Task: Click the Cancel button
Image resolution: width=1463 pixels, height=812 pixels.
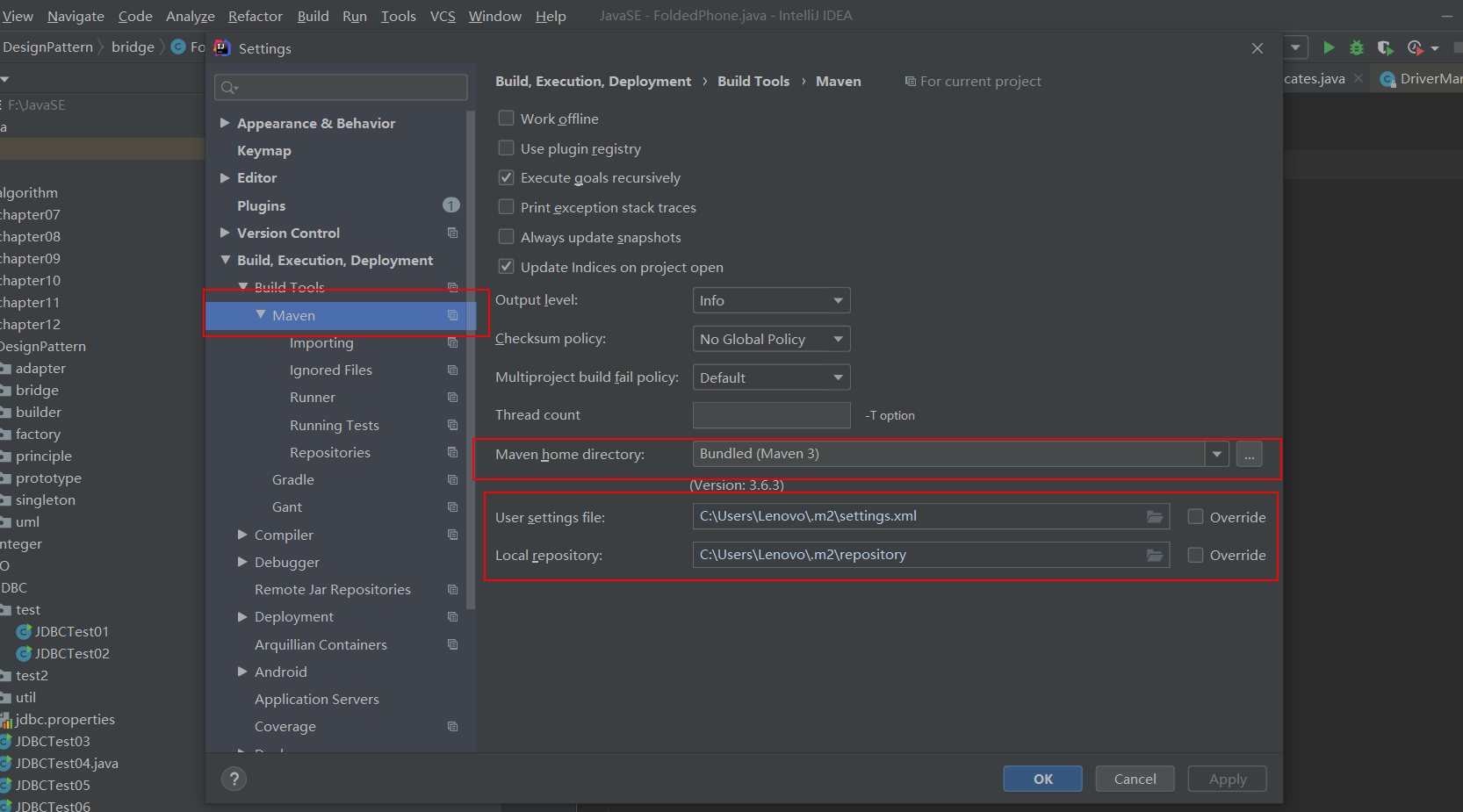Action: click(1135, 779)
